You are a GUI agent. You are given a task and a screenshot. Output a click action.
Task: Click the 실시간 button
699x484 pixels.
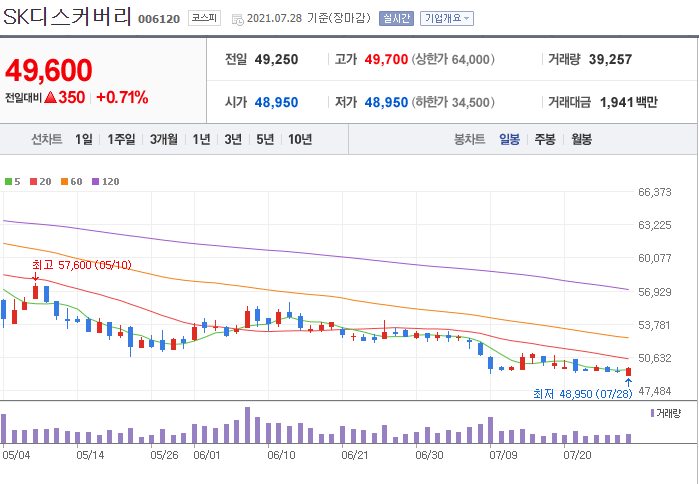coord(396,19)
